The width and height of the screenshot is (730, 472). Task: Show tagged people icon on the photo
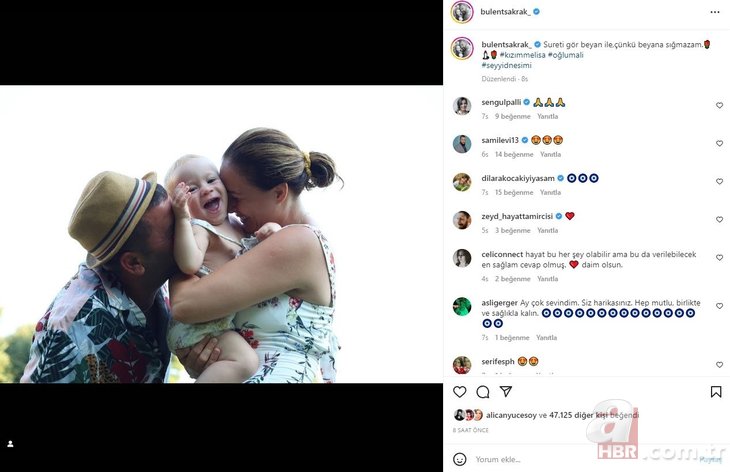[11, 443]
